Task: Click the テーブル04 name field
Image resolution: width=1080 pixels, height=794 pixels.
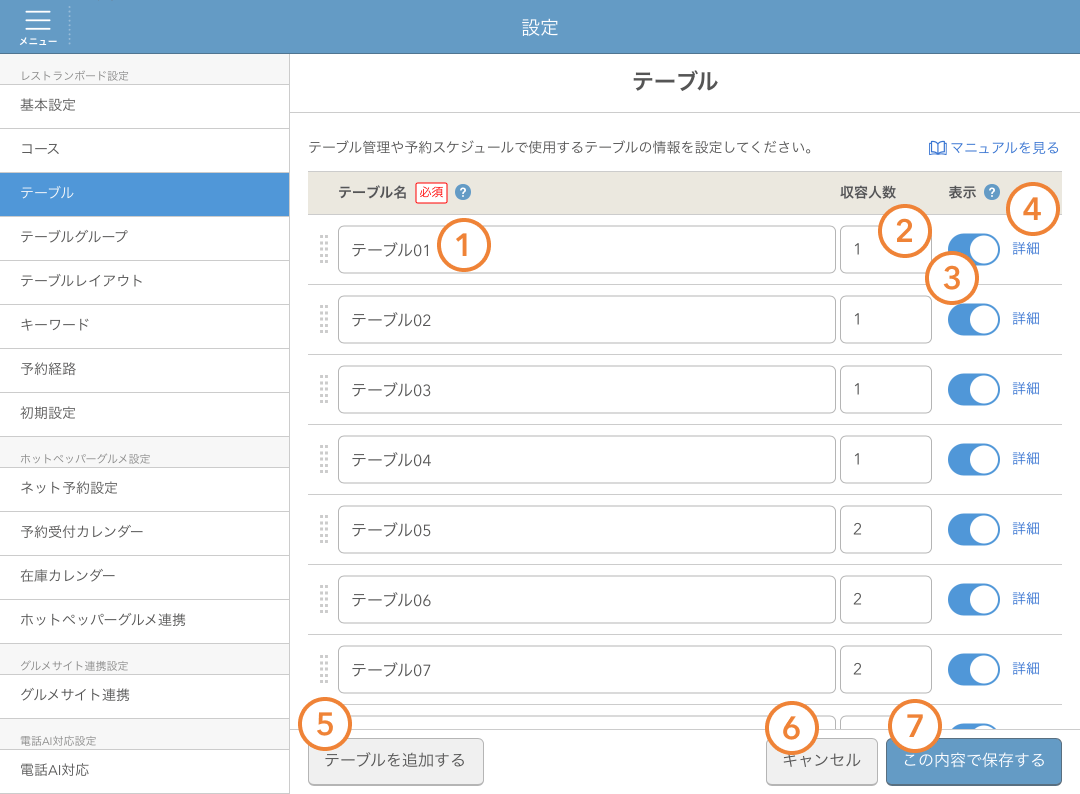Action: click(587, 459)
